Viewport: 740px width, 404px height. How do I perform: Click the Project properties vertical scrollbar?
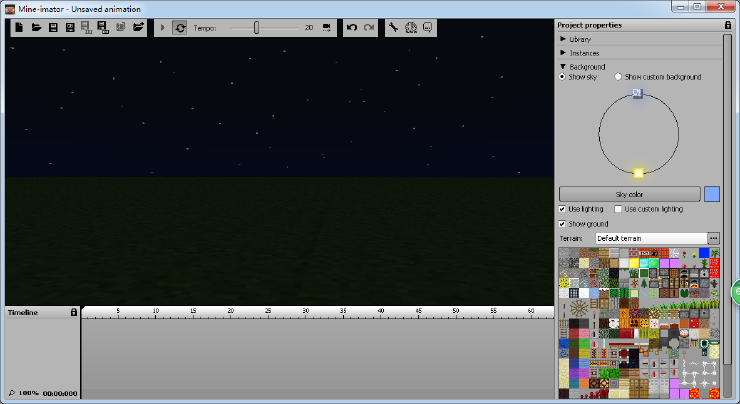(x=727, y=198)
